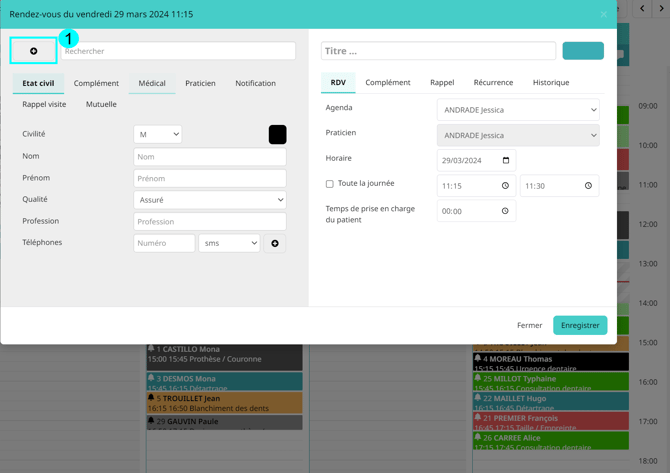
Task: Click the Fermer button
Action: (529, 325)
